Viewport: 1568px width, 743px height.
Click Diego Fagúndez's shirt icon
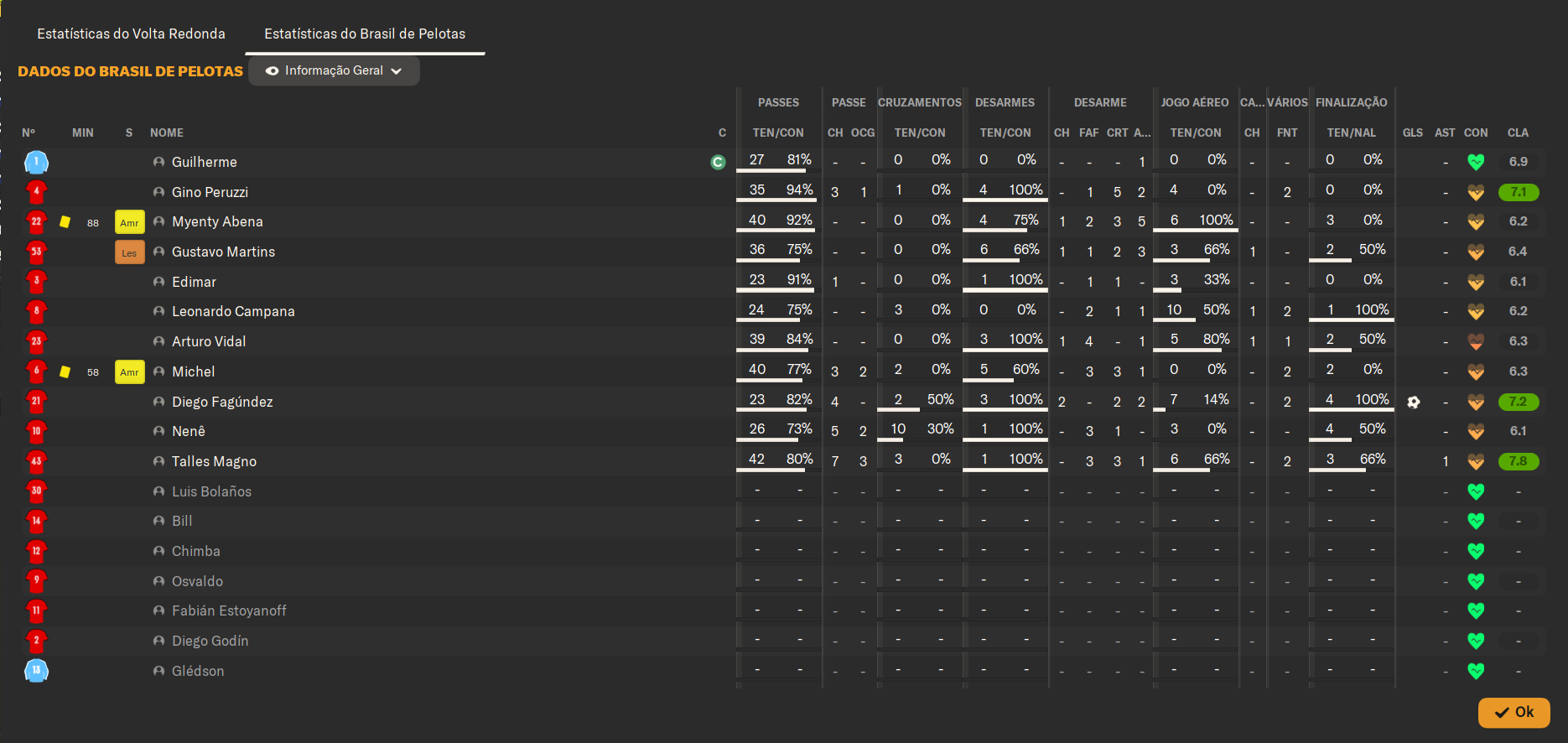(36, 402)
